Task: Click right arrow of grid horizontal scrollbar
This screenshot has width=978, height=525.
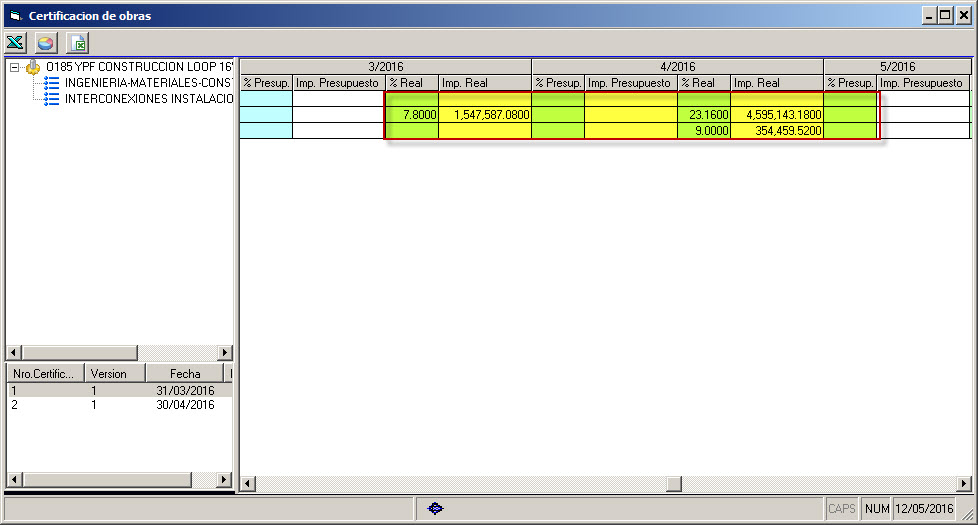Action: point(963,484)
